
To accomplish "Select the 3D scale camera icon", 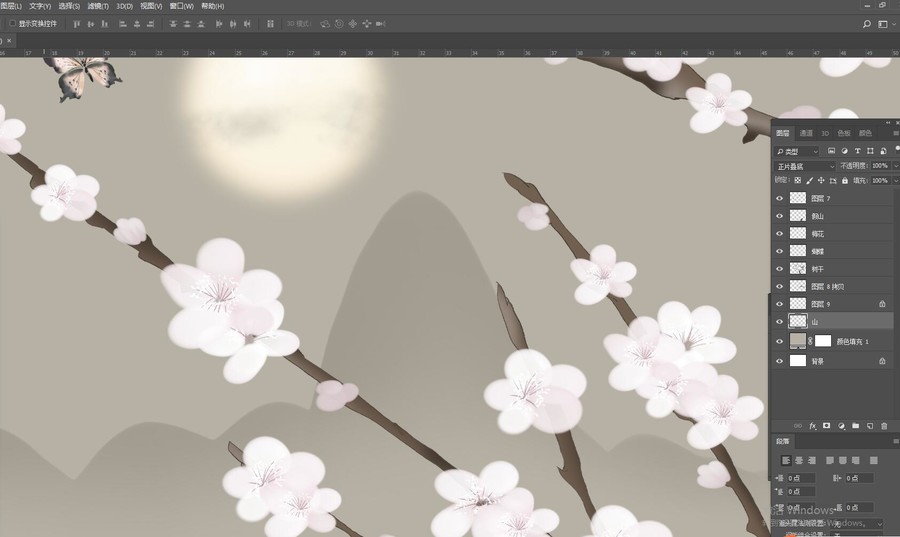I will coord(380,24).
